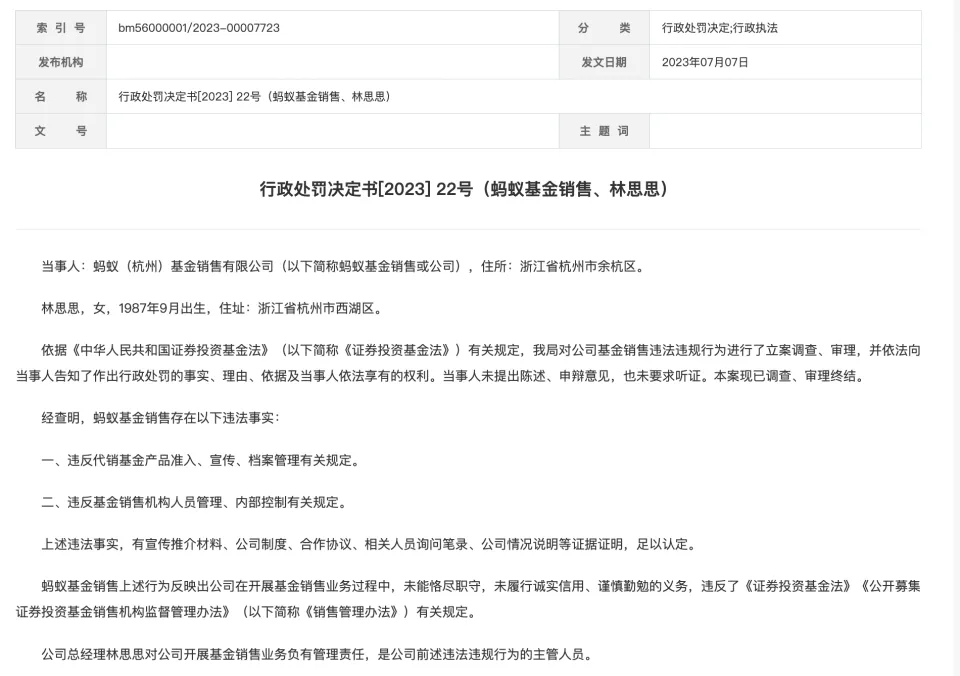
Task: Click item 二 about 人员管理、内部控制
Action: 193,502
